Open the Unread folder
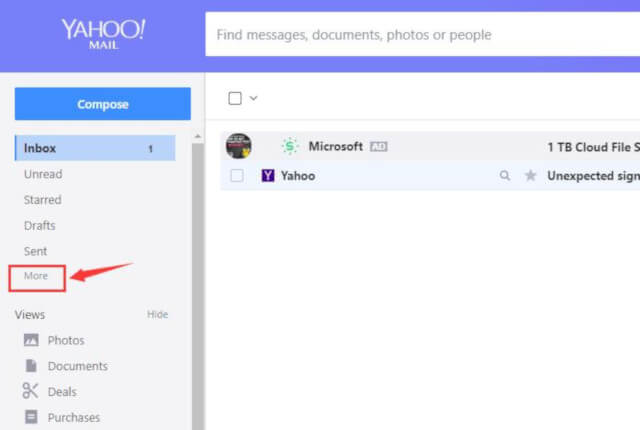This screenshot has height=430, width=640. click(43, 174)
